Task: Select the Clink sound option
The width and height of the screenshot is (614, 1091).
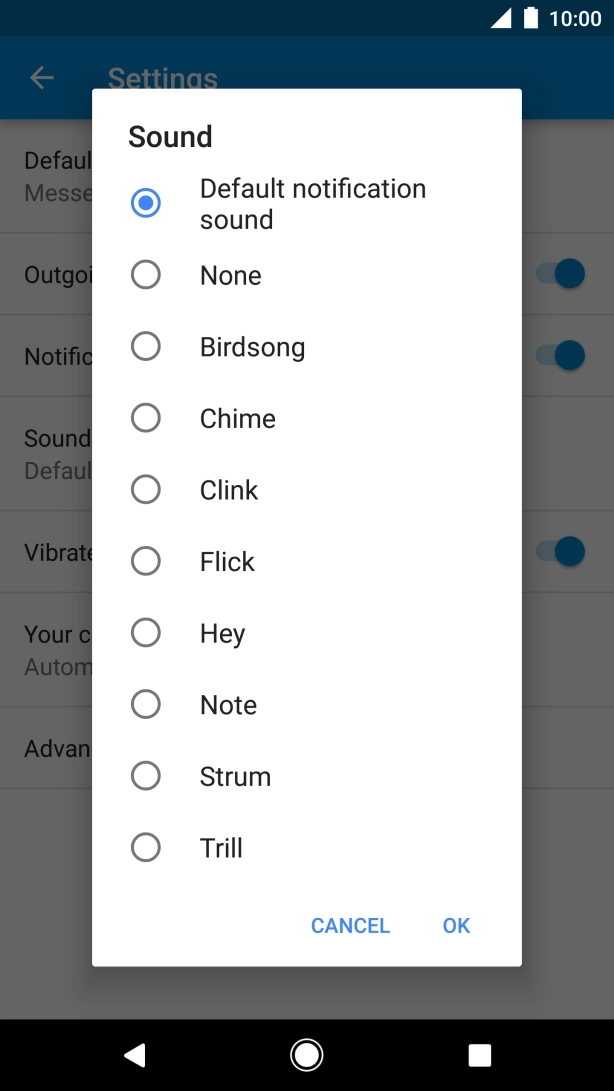Action: click(146, 489)
